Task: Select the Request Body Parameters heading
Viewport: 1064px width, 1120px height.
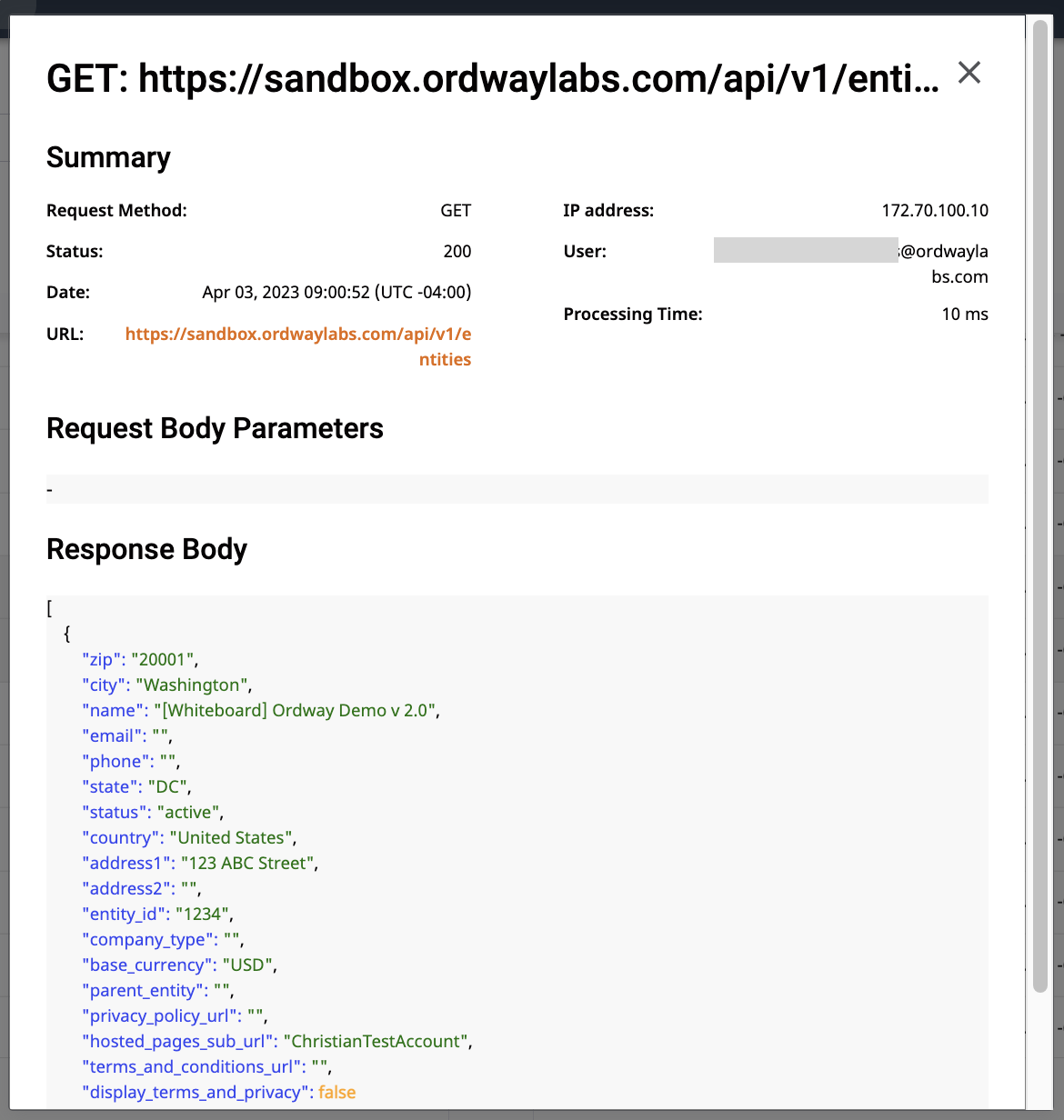Action: click(215, 428)
